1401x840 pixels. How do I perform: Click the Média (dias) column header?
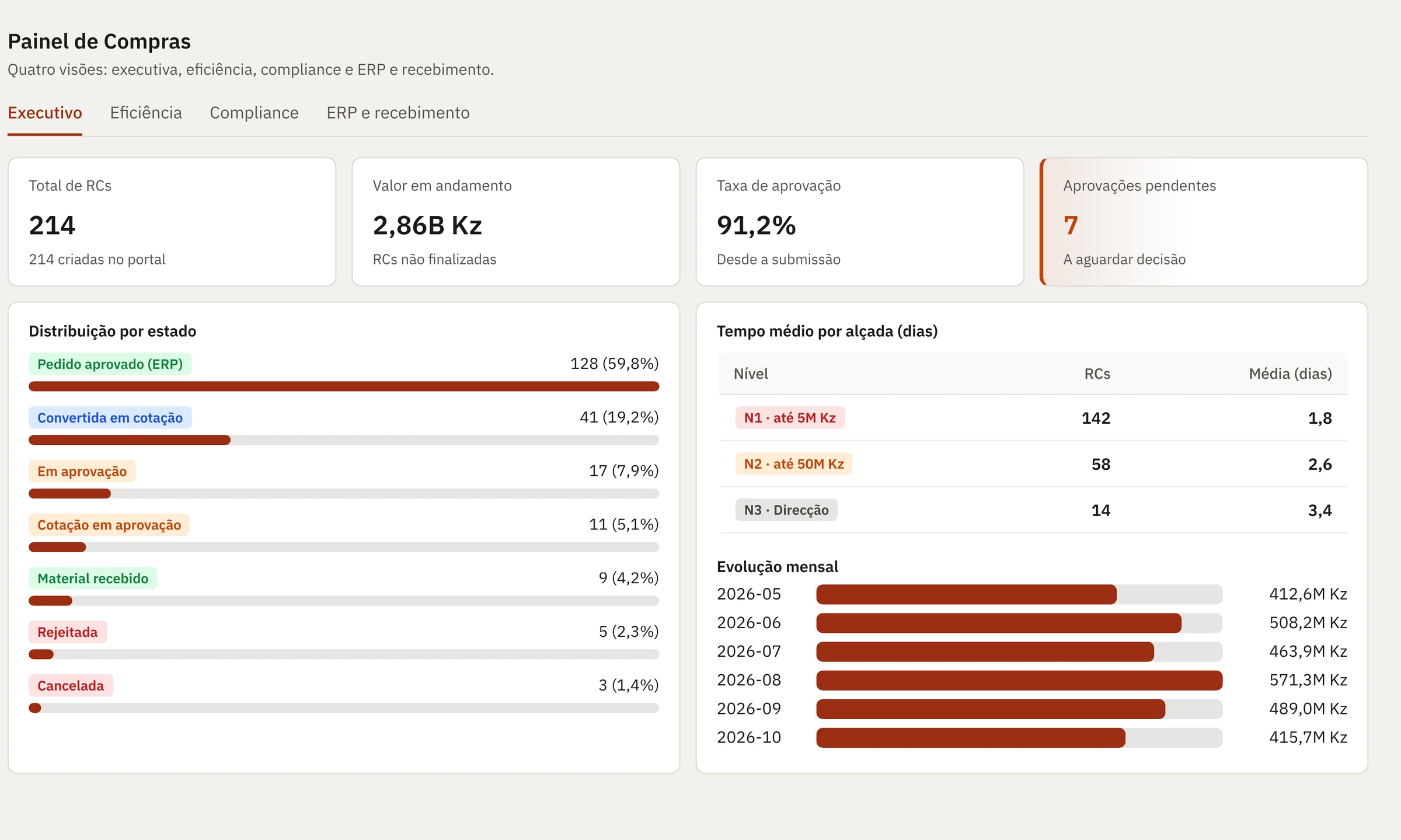tap(1291, 374)
